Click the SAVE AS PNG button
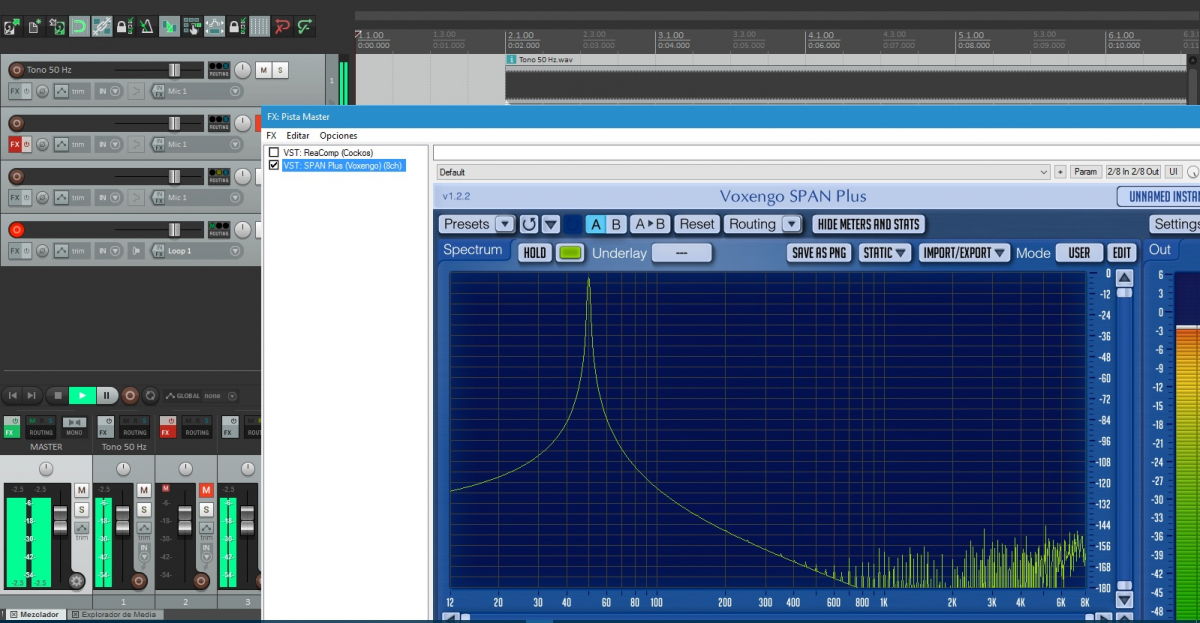 (x=819, y=253)
